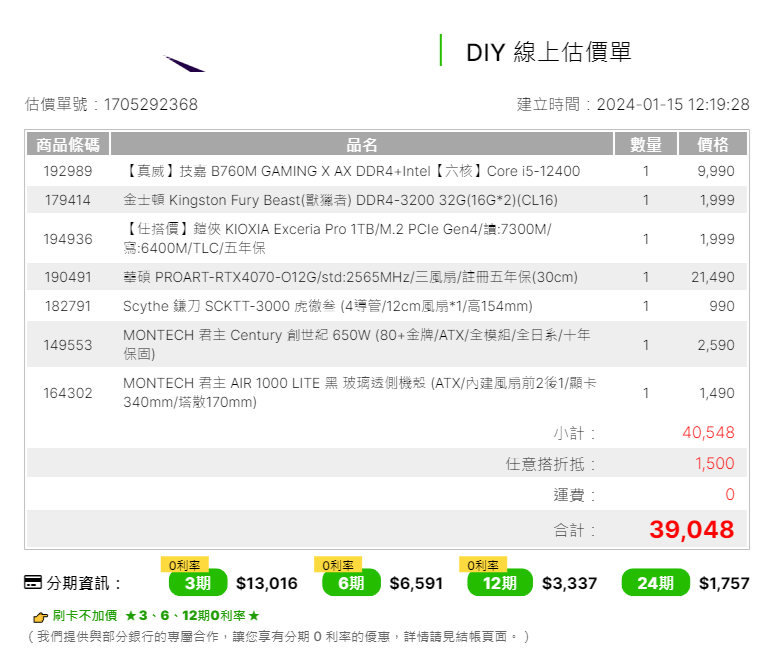The image size is (774, 668).
Task: Click the shipping fee value 0
Action: (x=730, y=494)
